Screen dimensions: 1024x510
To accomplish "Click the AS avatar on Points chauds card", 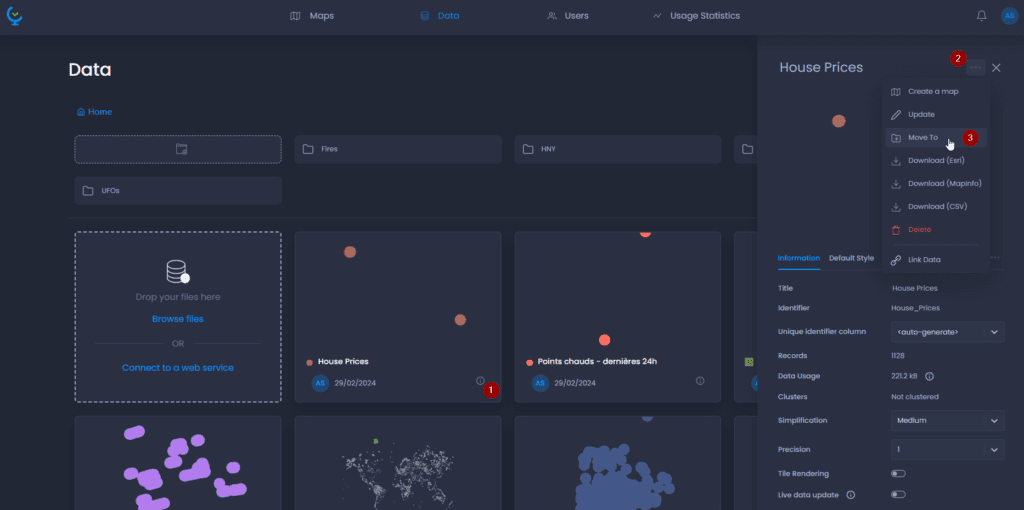I will 540,383.
